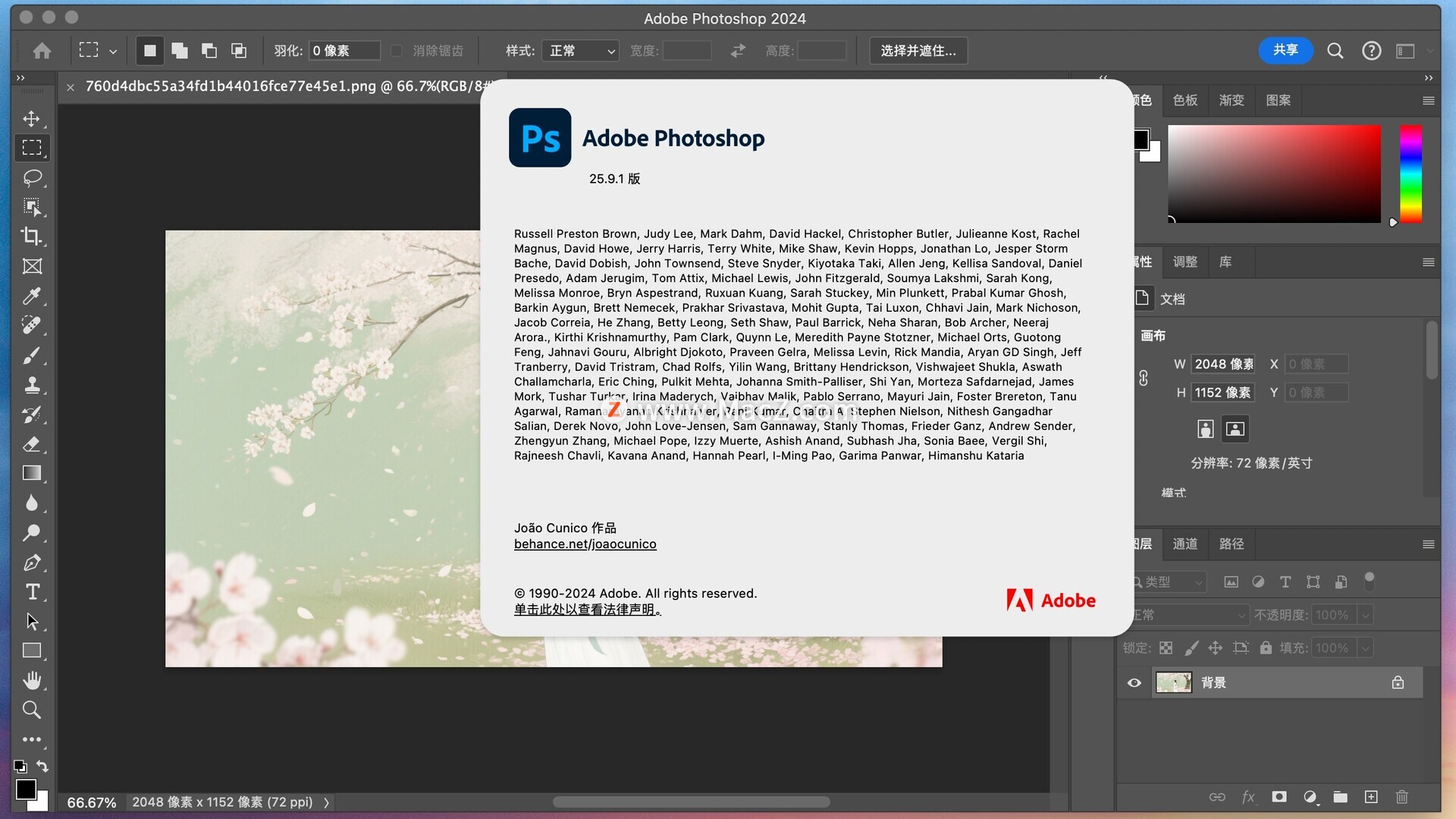Select the Brush tool

coord(31,355)
